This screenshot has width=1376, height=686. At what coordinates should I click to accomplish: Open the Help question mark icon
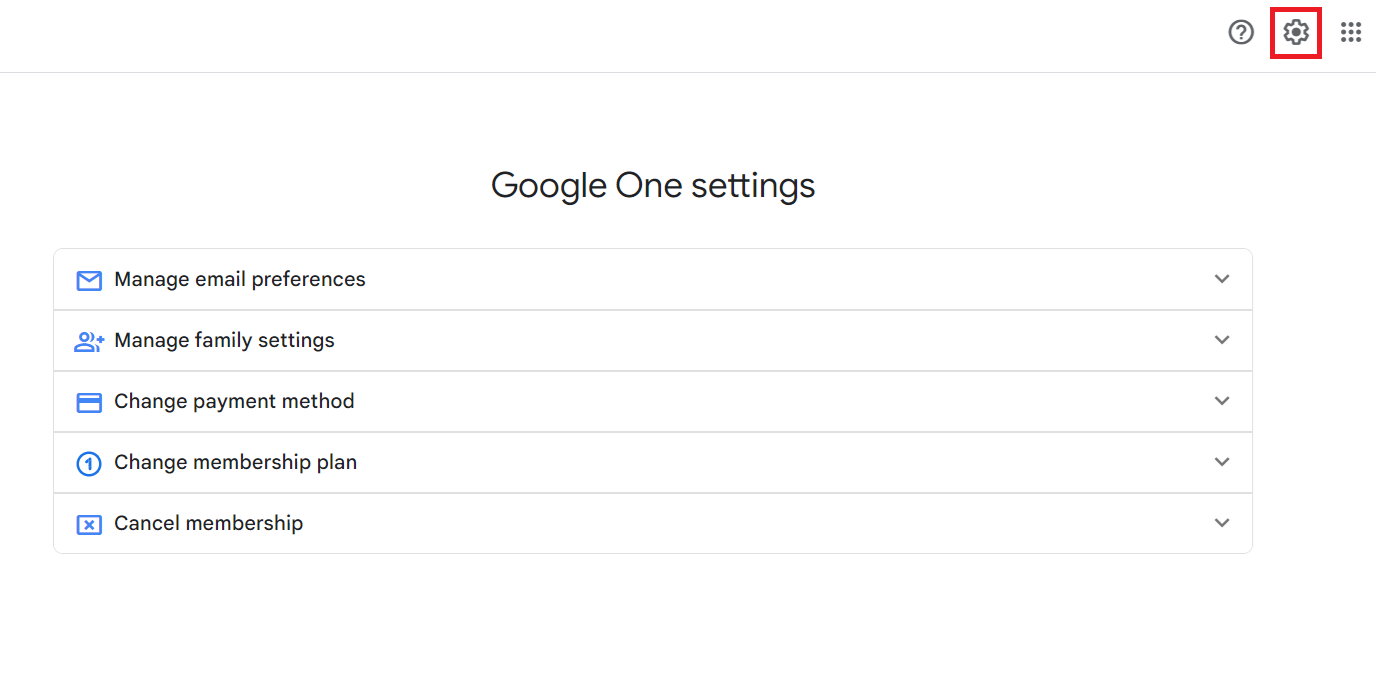[1241, 33]
